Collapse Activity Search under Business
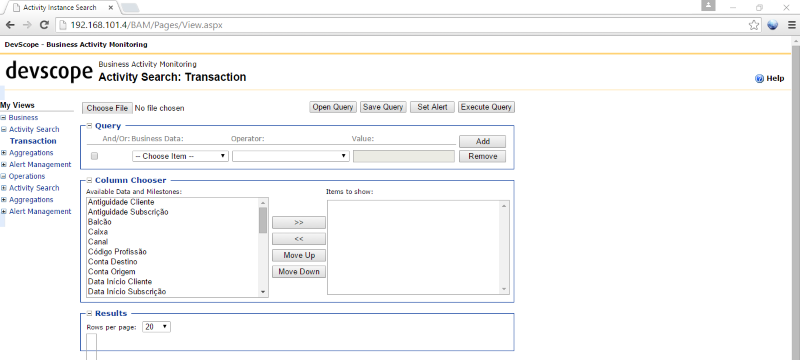The height and width of the screenshot is (360, 800). (4, 130)
